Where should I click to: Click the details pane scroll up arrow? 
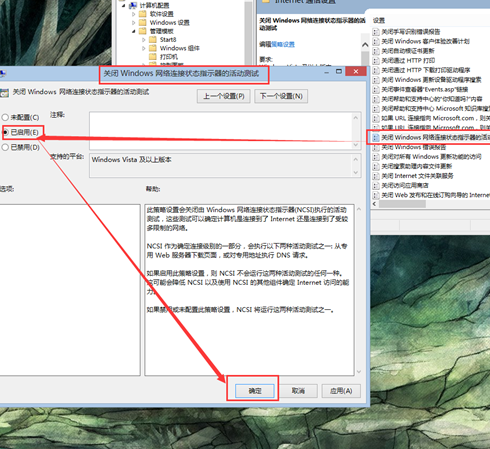click(x=365, y=45)
